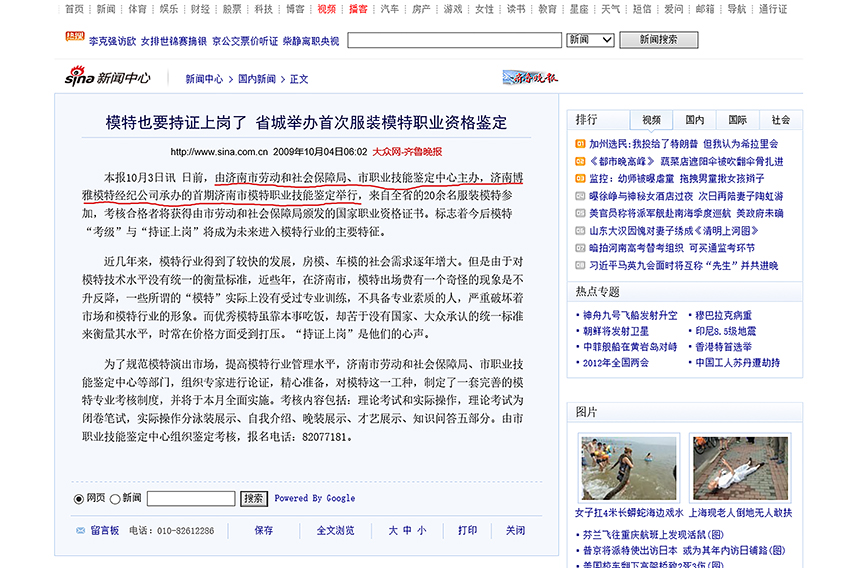The width and height of the screenshot is (853, 568).
Task: Focus the top news search input field
Action: (454, 40)
